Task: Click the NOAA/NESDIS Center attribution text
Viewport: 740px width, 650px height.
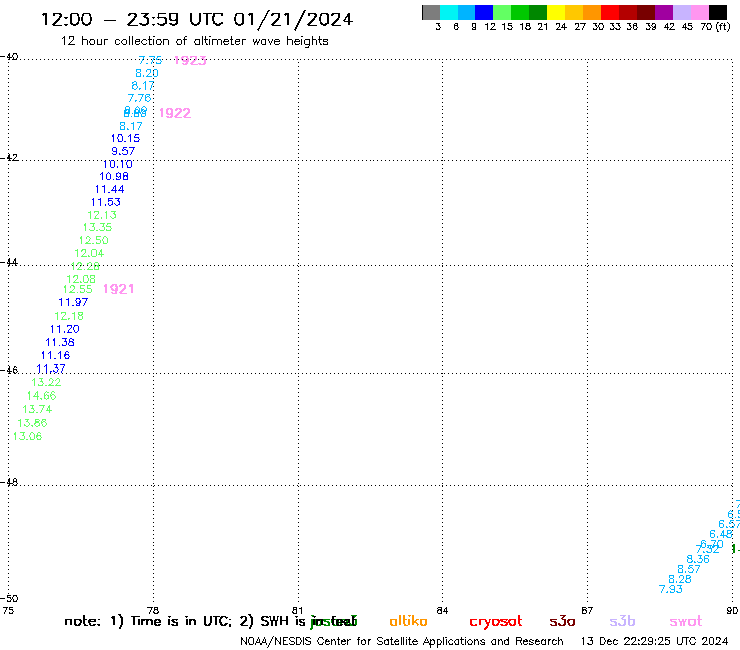Action: pyautogui.click(x=402, y=642)
